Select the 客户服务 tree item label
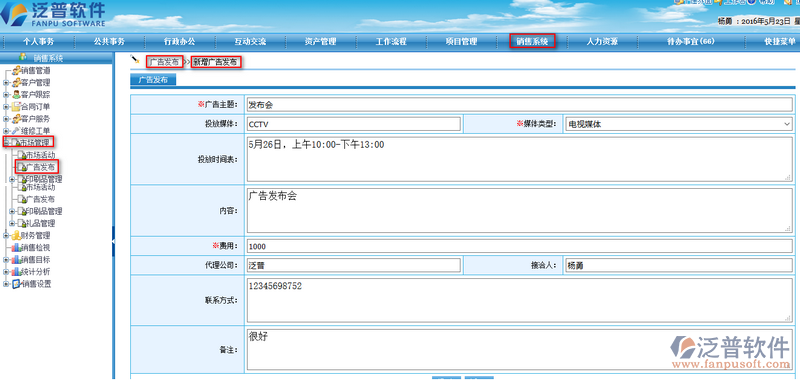 (36, 119)
